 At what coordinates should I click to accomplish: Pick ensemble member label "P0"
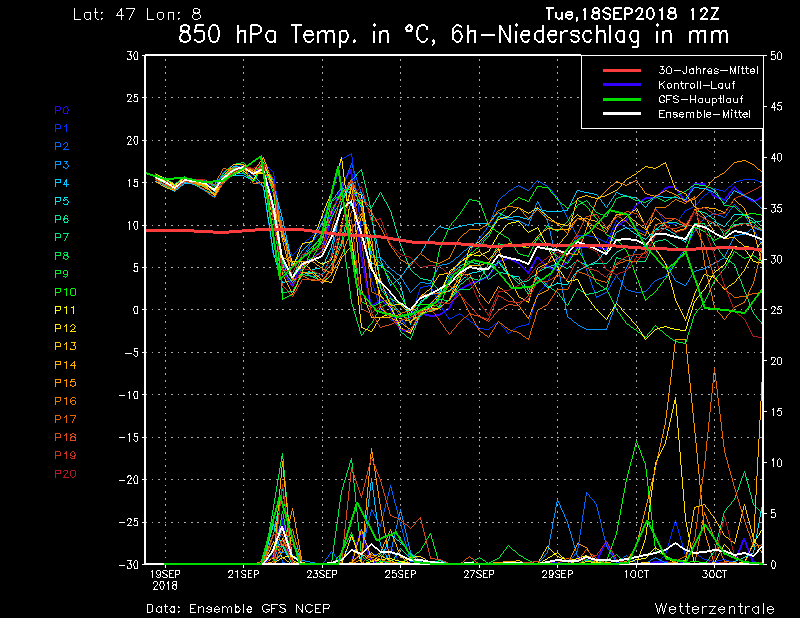coord(62,110)
